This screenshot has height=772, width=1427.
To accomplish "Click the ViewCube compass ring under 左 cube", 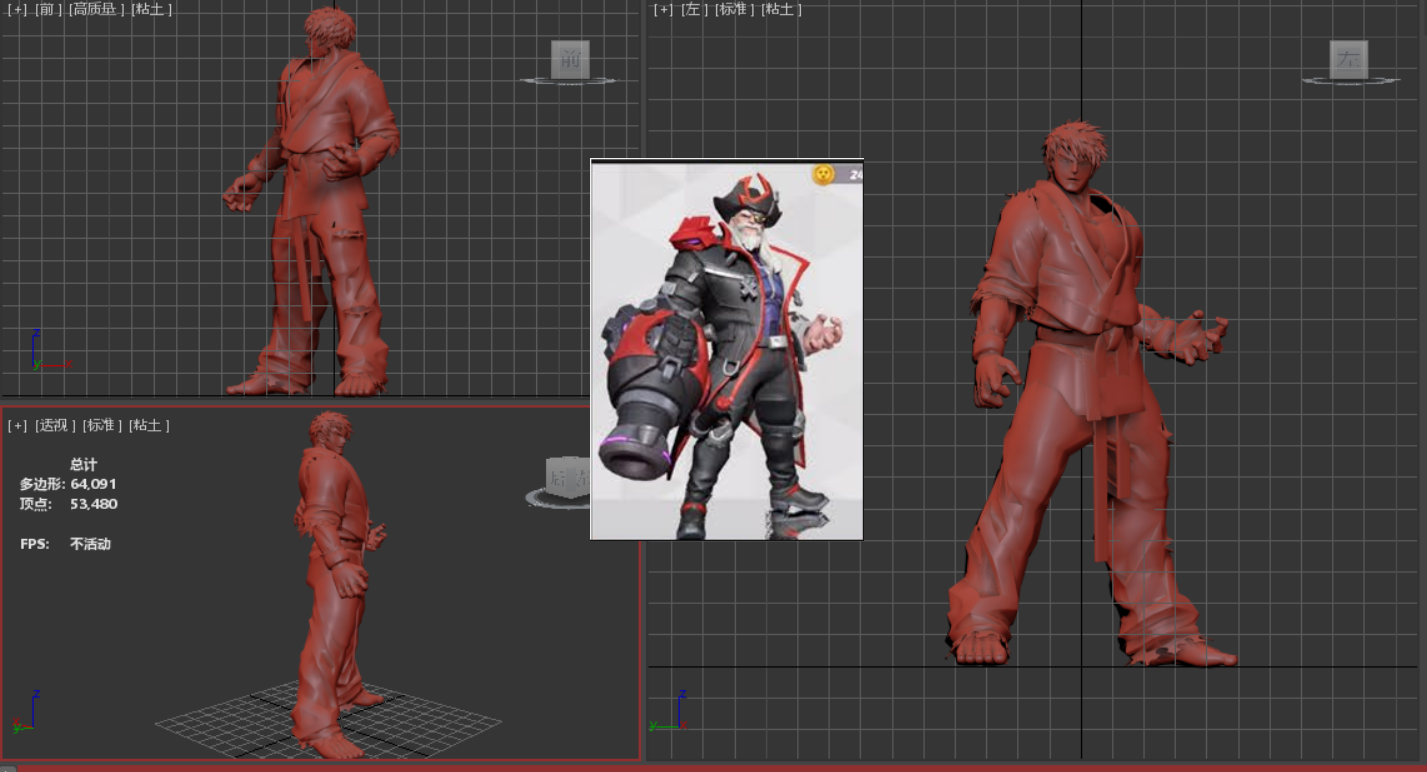I will [1350, 81].
